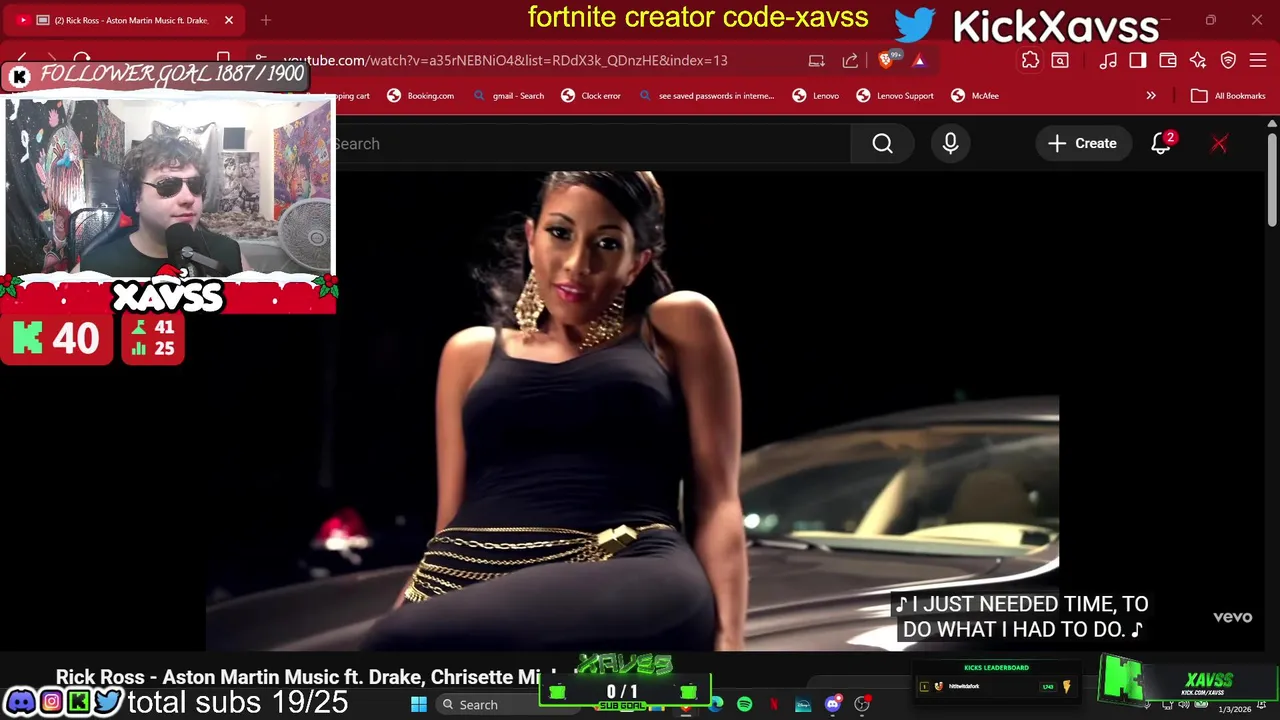Open YouTube notifications bell

pos(1161,144)
